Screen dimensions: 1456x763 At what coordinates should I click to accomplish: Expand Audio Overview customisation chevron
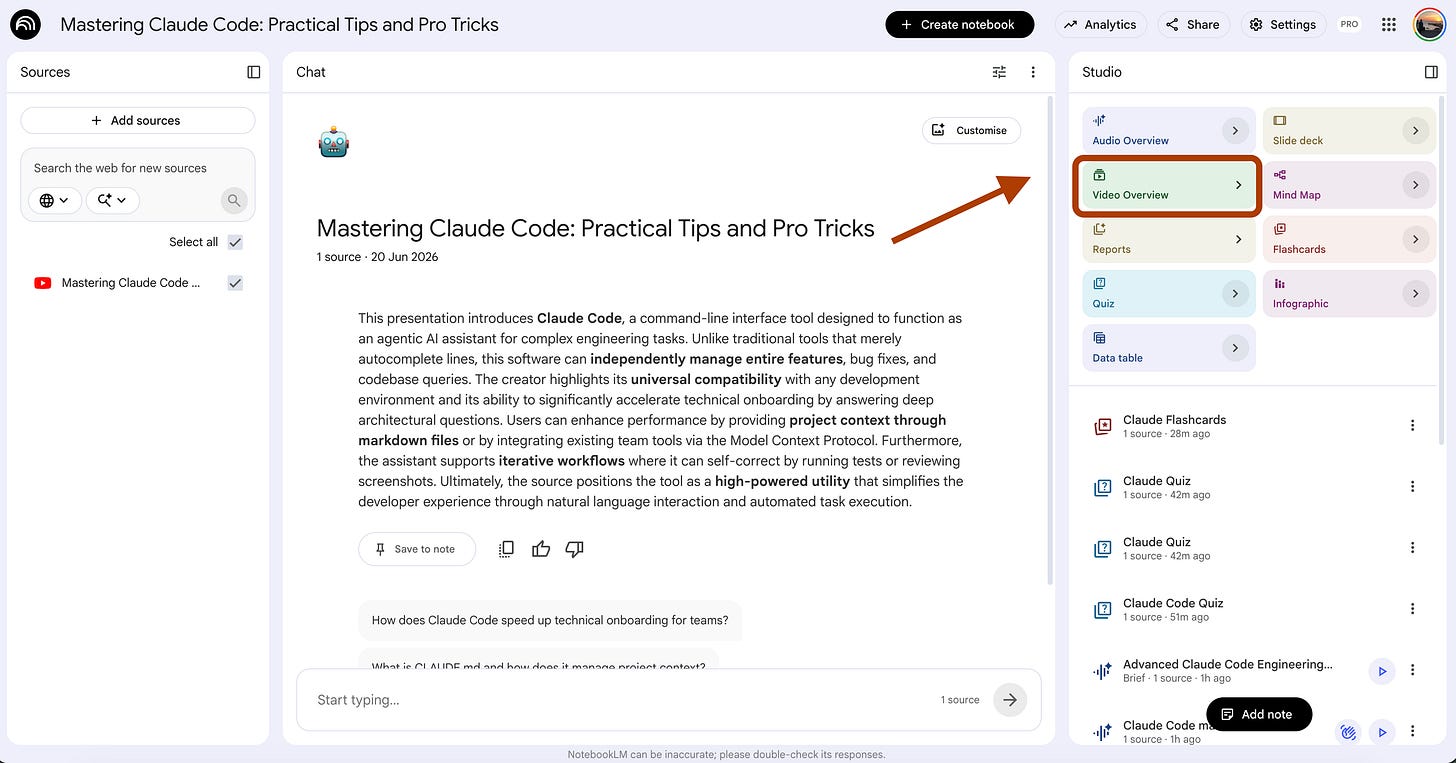(x=1235, y=130)
